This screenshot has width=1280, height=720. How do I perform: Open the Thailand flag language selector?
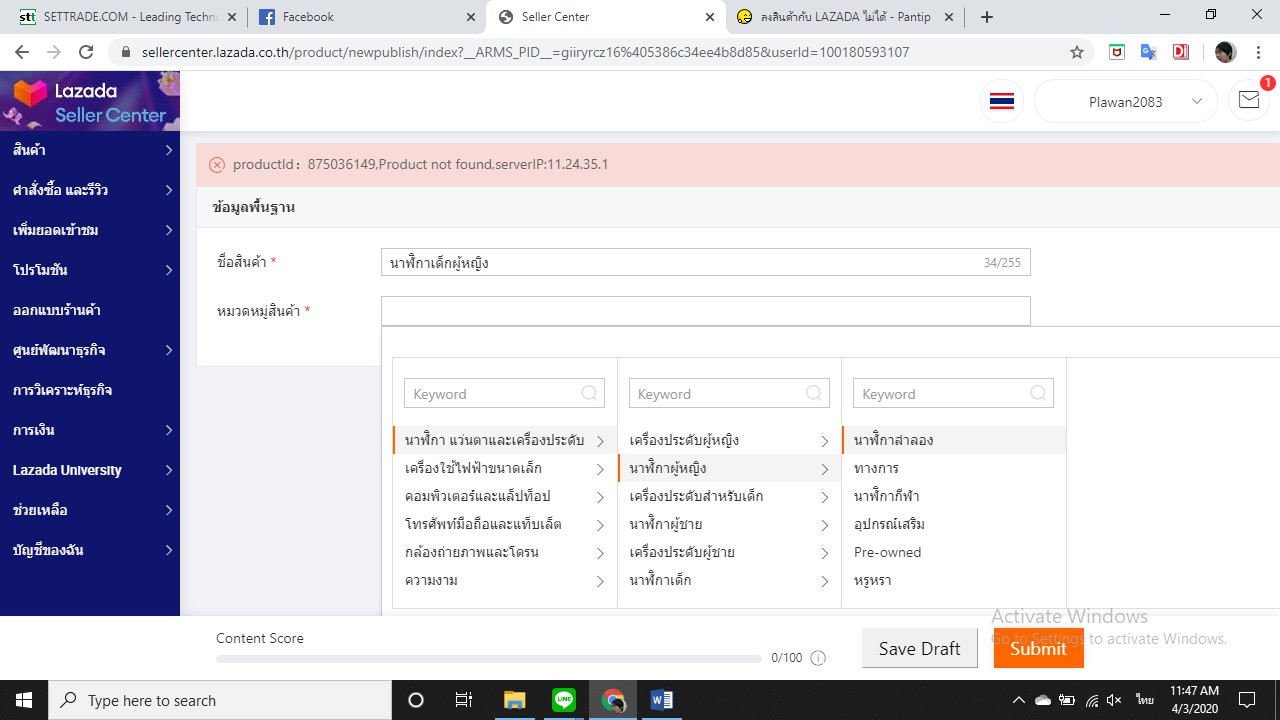click(1001, 101)
